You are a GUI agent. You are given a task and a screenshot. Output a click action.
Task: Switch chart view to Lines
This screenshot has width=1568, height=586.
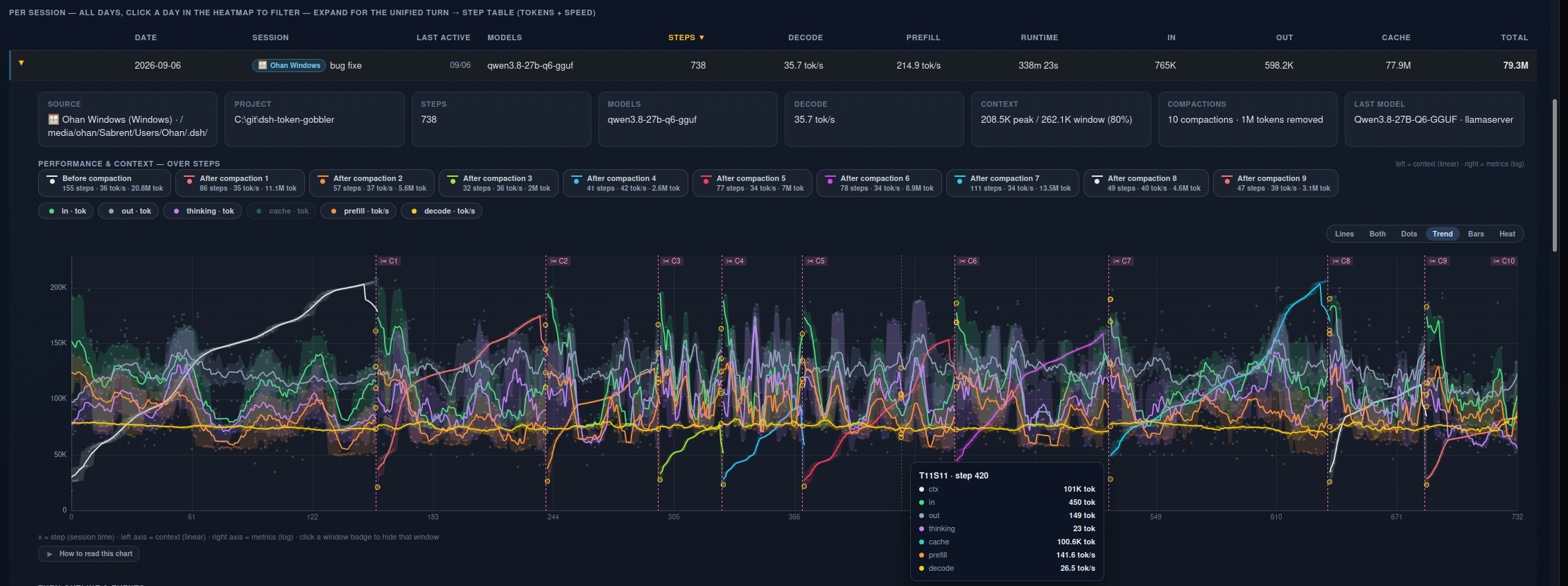(x=1344, y=234)
